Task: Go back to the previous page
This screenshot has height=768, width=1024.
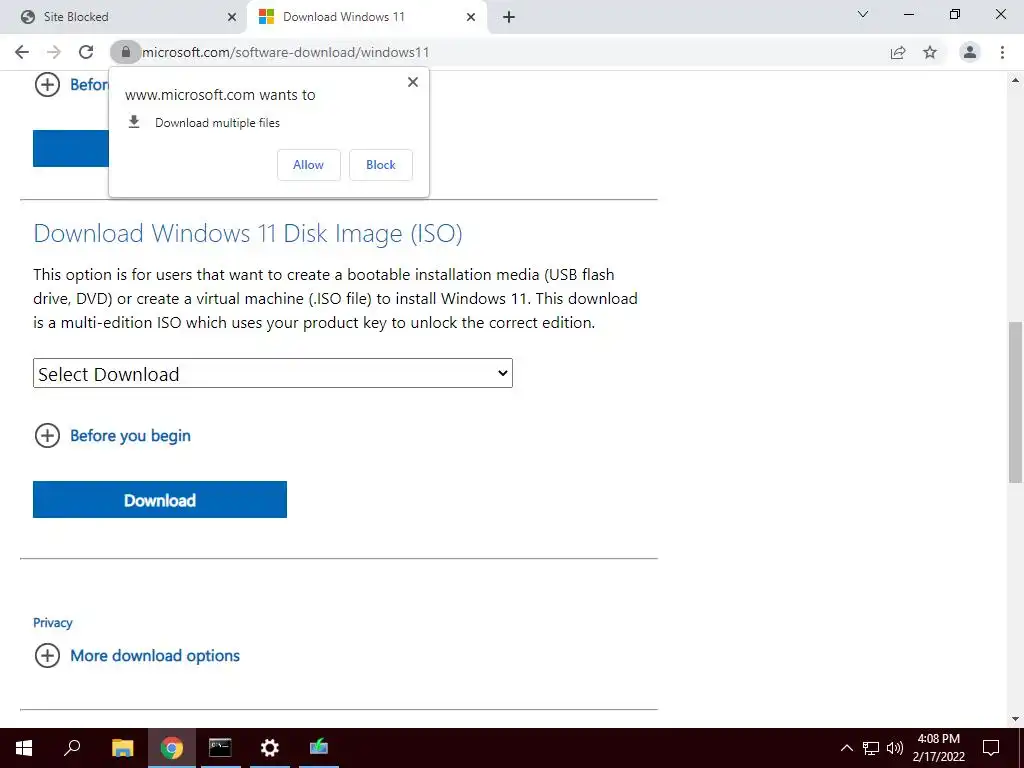Action: click(22, 52)
